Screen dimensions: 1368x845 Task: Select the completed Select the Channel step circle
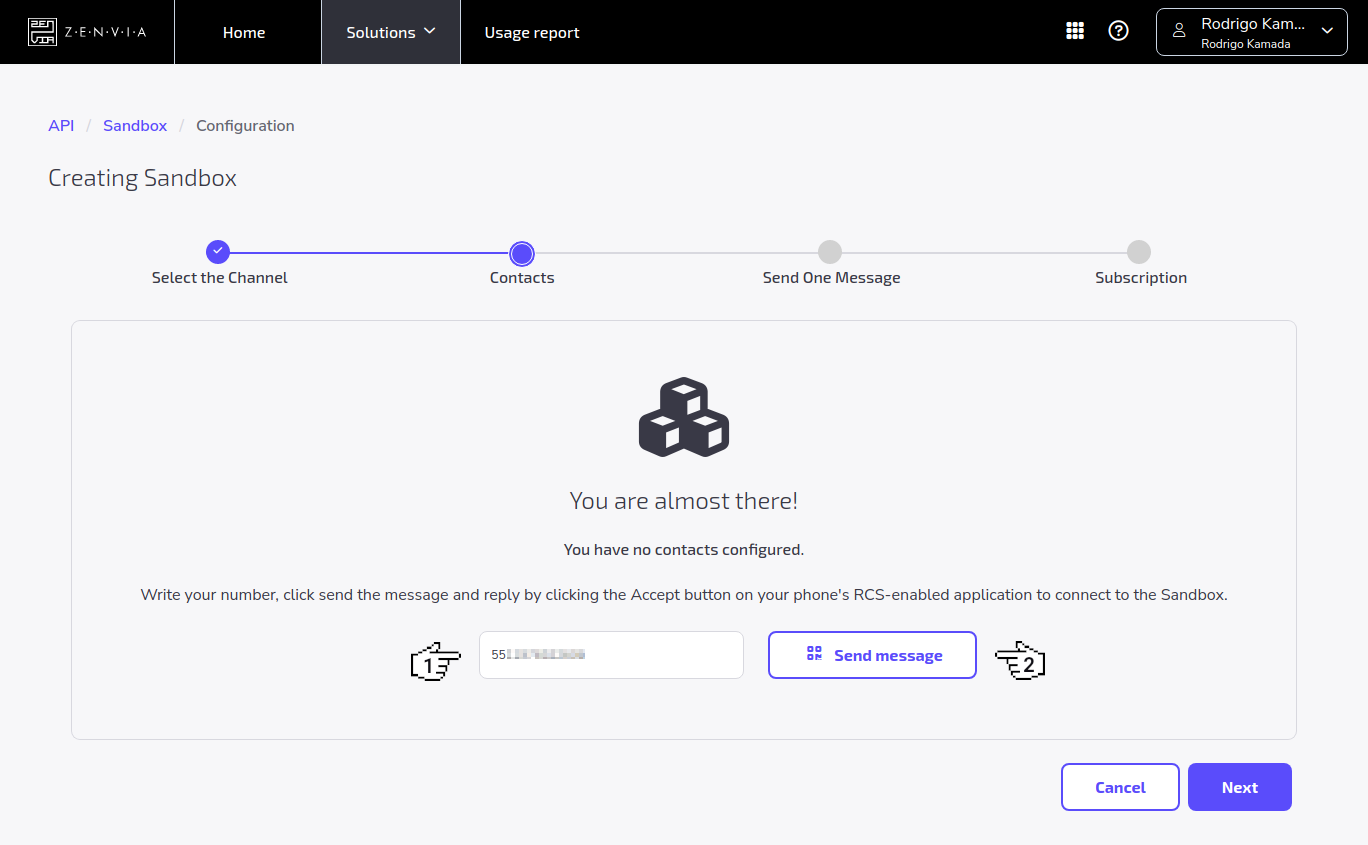[218, 252]
